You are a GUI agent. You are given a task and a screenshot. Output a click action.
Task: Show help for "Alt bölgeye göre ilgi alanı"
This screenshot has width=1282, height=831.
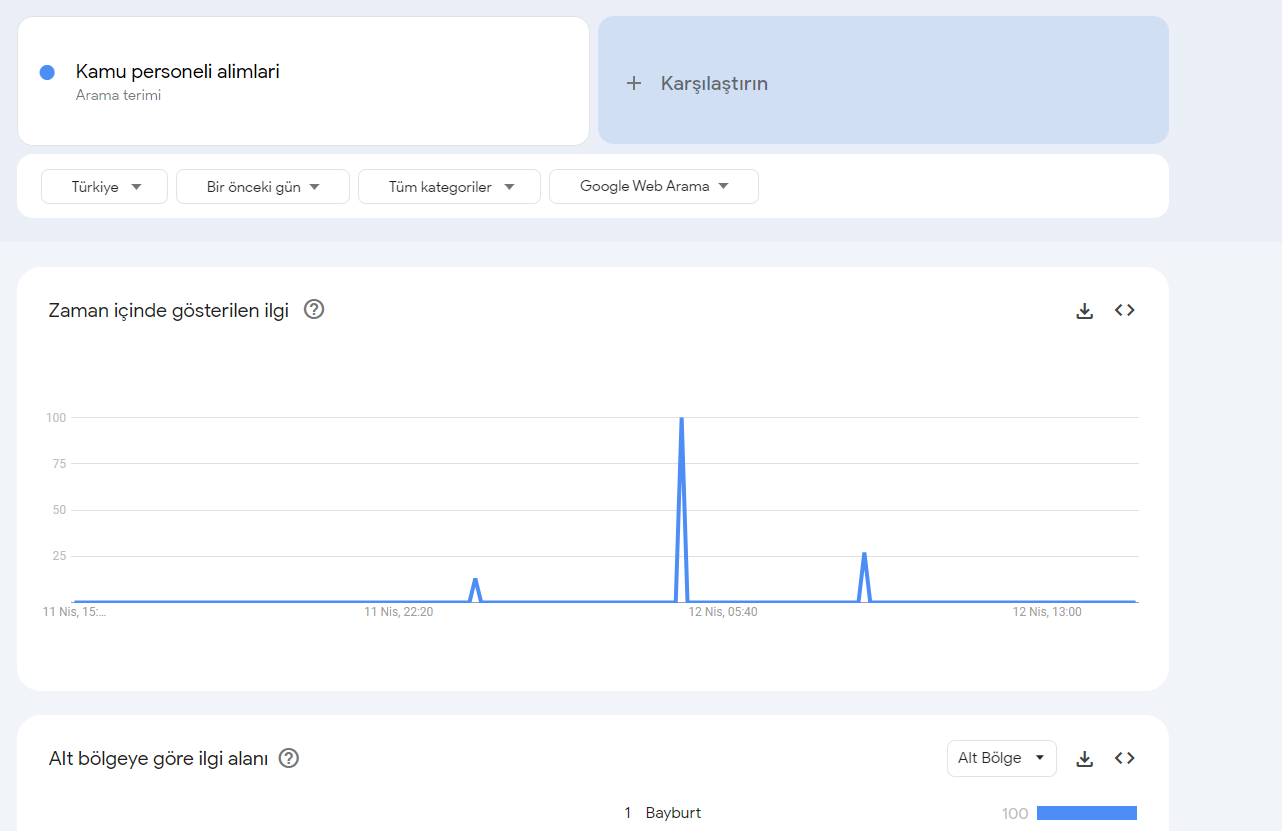289,758
